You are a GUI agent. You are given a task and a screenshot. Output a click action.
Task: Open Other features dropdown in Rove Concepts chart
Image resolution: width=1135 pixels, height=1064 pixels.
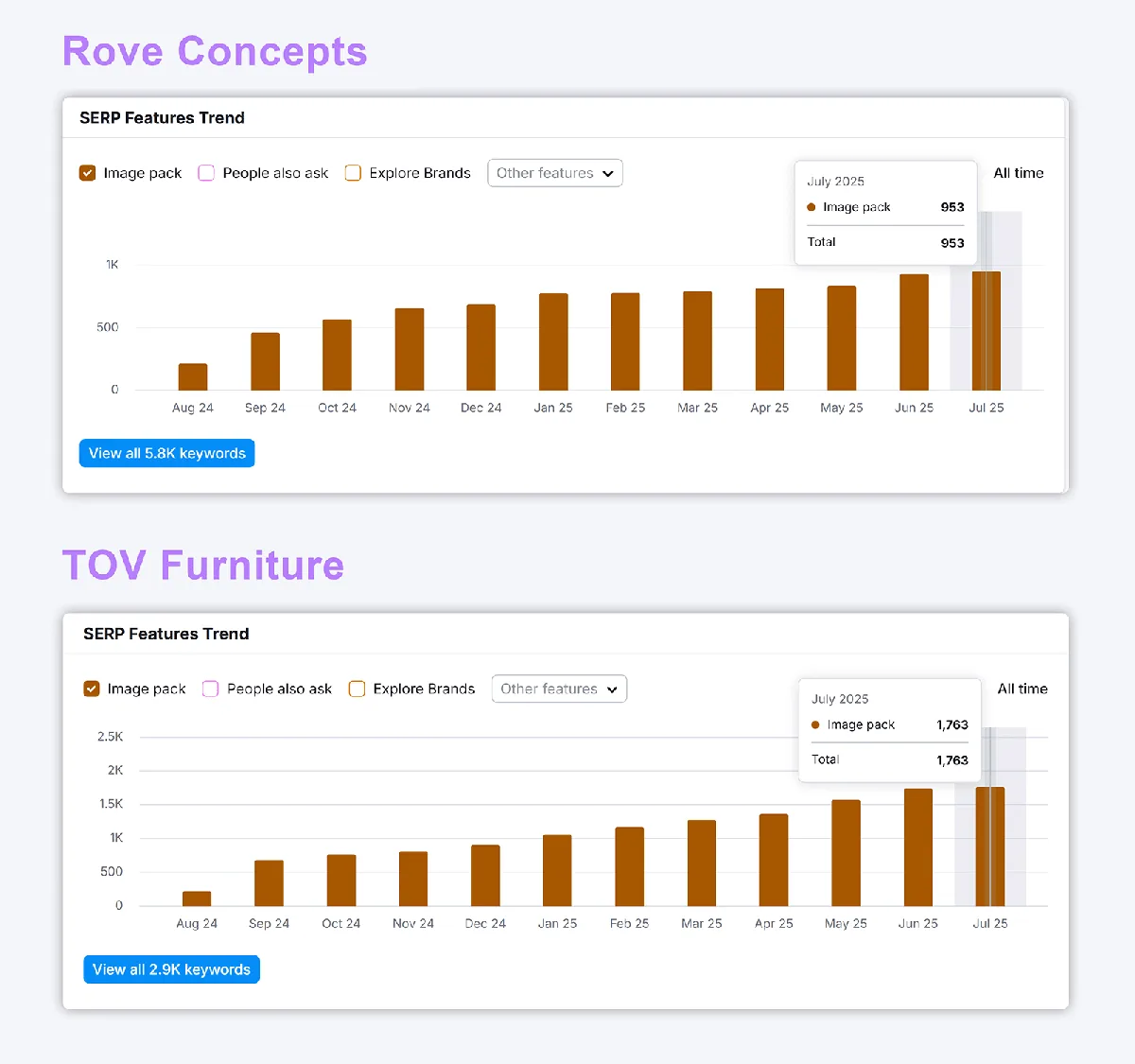click(555, 173)
